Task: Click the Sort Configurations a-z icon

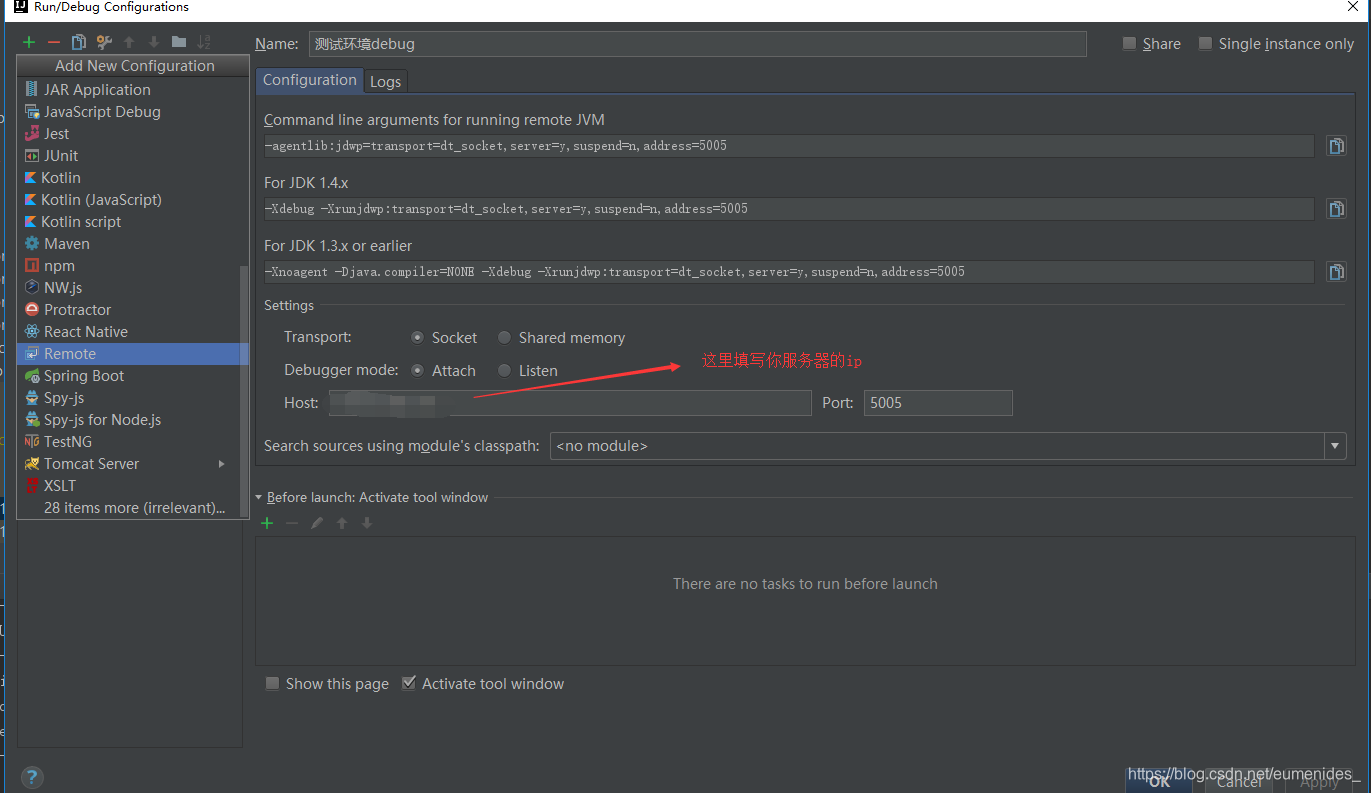Action: point(204,42)
